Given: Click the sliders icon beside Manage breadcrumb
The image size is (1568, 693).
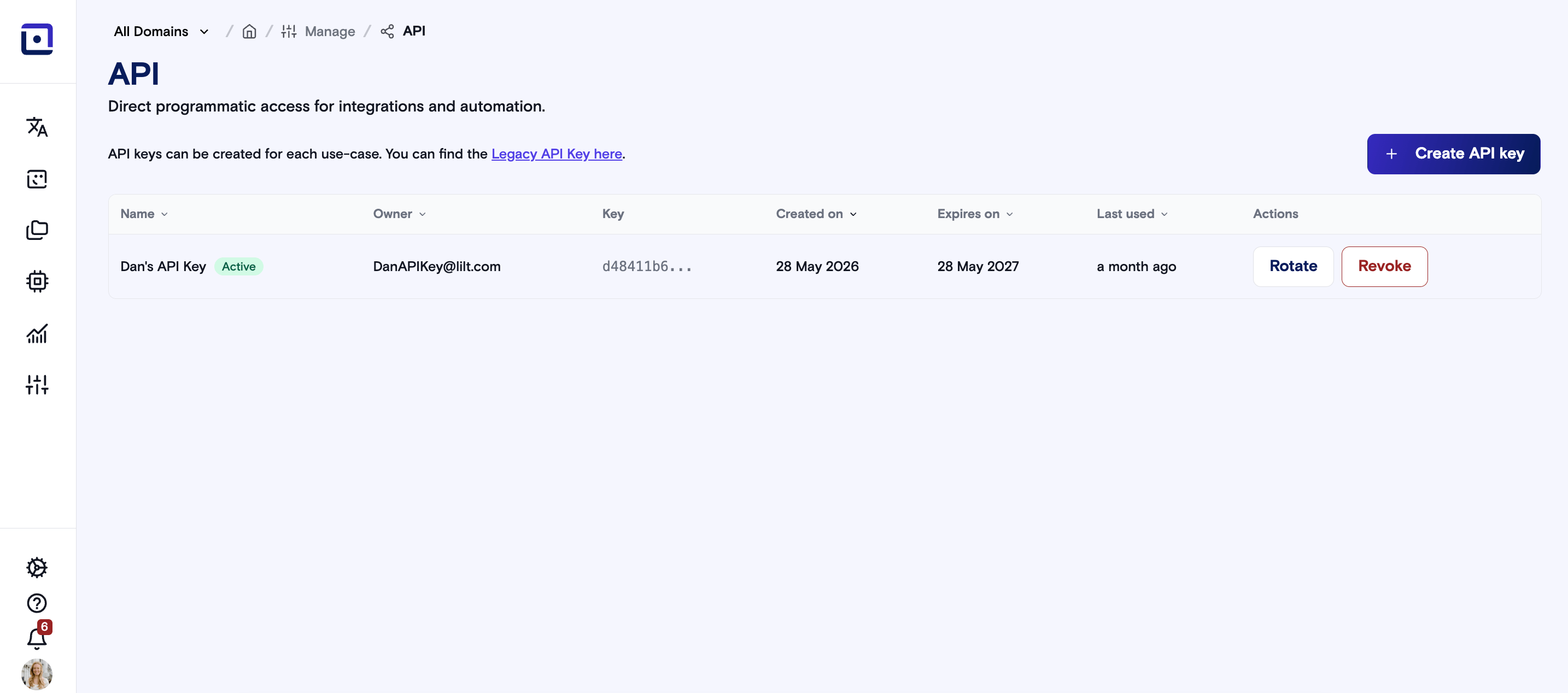Looking at the screenshot, I should (289, 31).
